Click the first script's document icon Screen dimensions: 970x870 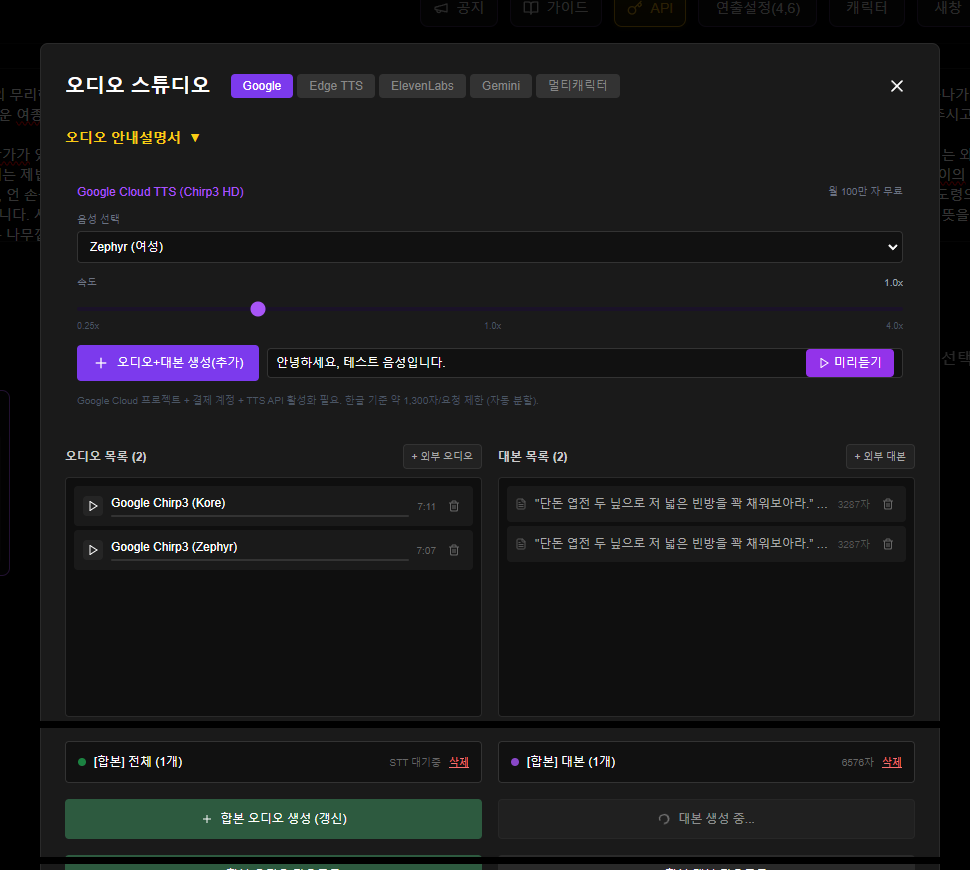coord(521,504)
